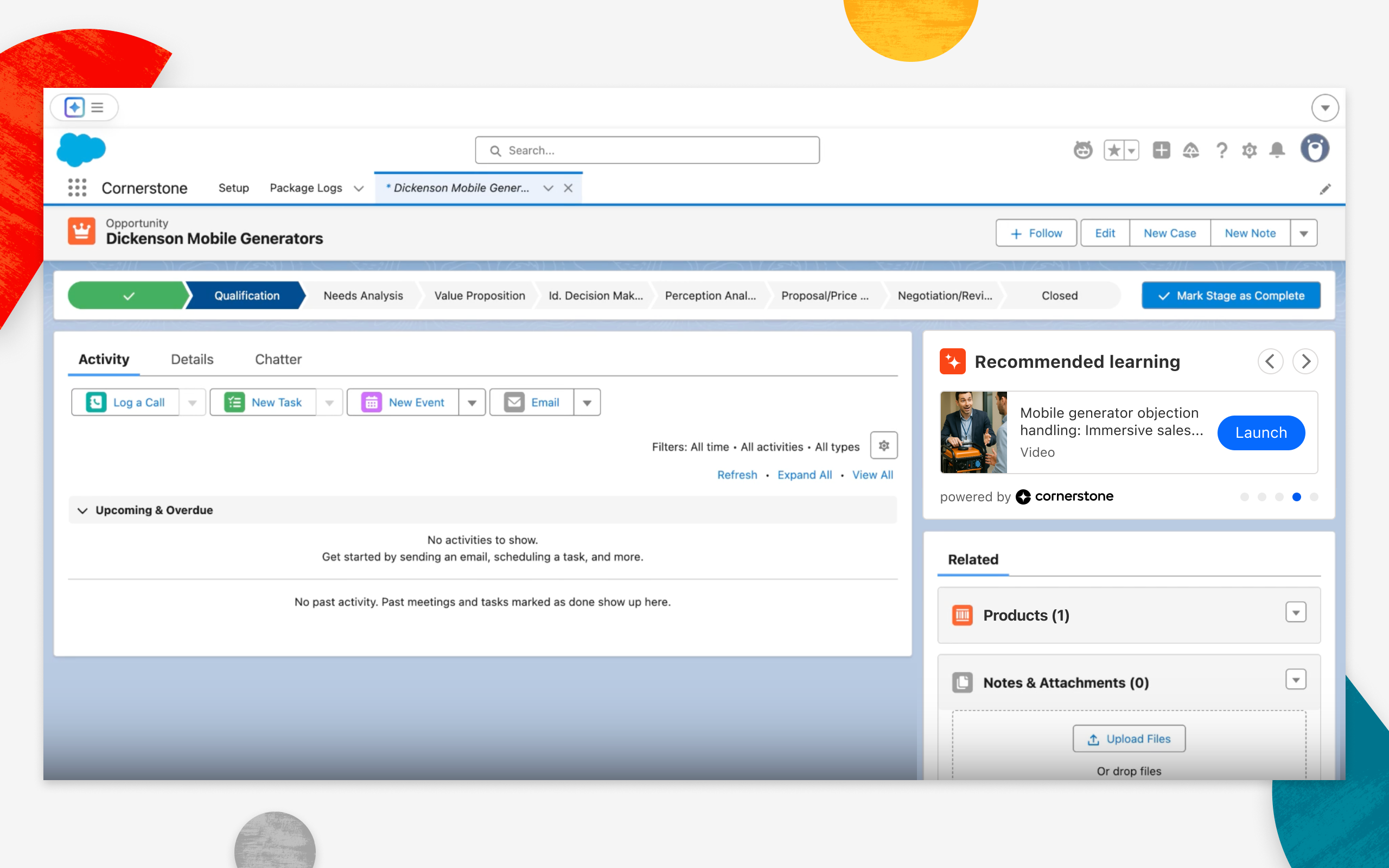Click the edit navigation pencil icon
Screen dimensions: 1389x868
coord(1325,189)
